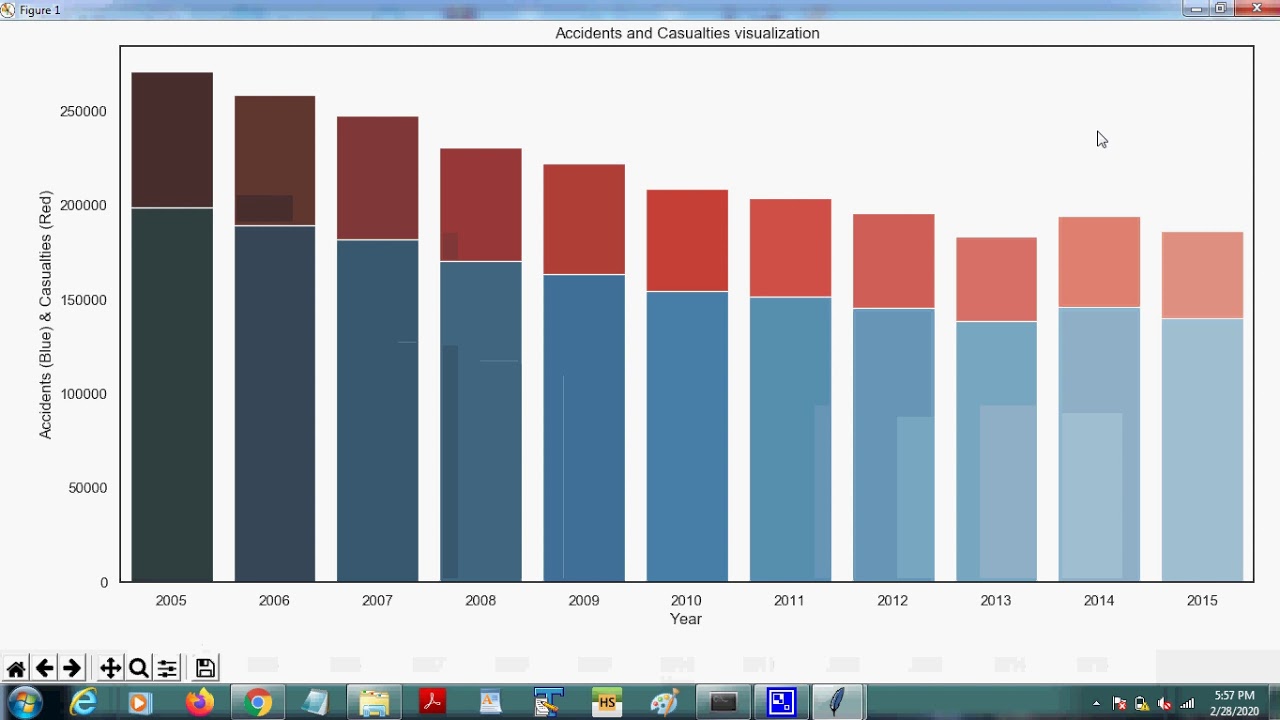Click the chart title 'Accidents and Casualties visualization'
The width and height of the screenshot is (1280, 720).
pyautogui.click(x=687, y=33)
